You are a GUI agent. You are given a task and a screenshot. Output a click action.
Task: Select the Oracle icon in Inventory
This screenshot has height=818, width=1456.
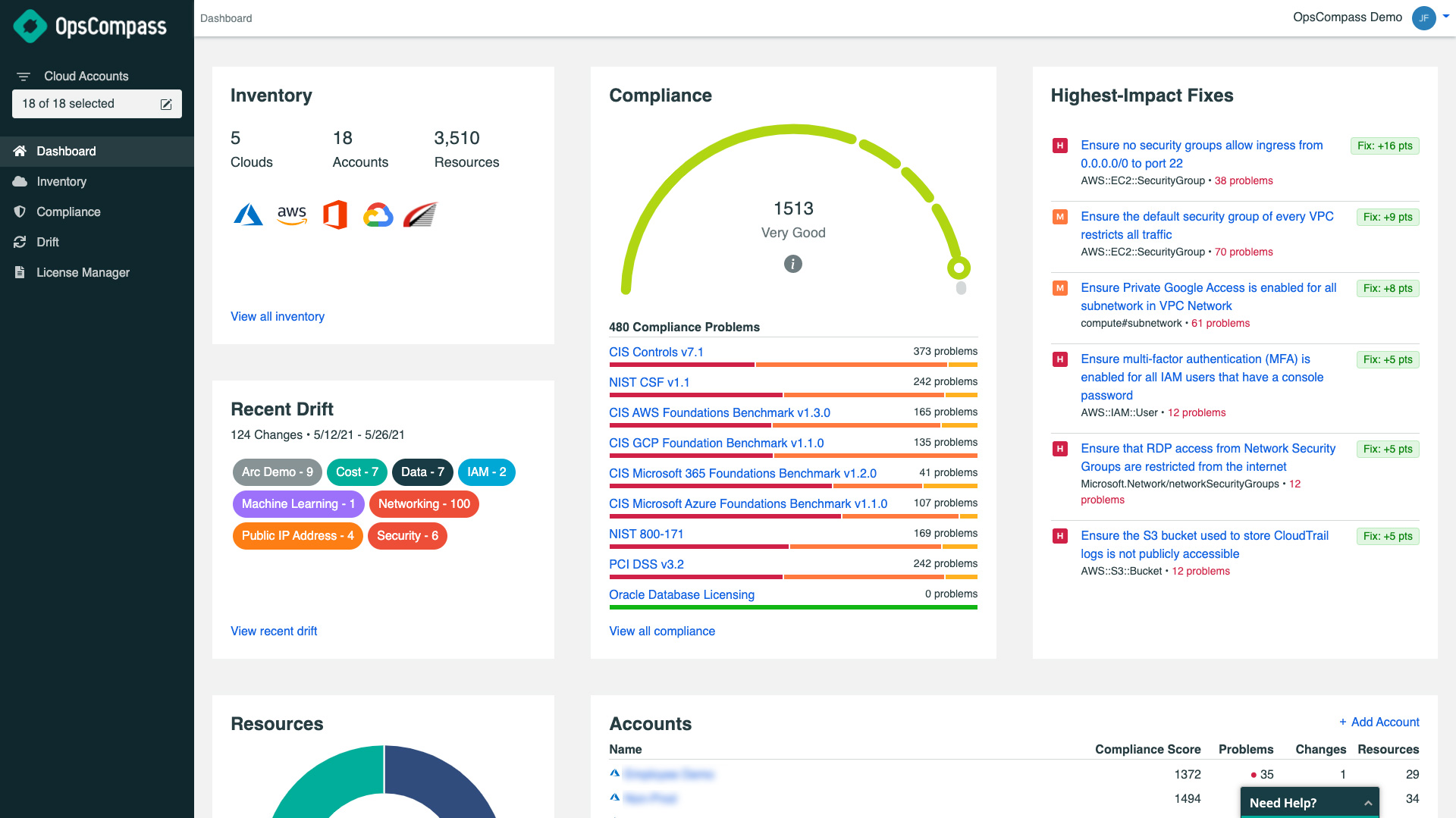coord(422,214)
